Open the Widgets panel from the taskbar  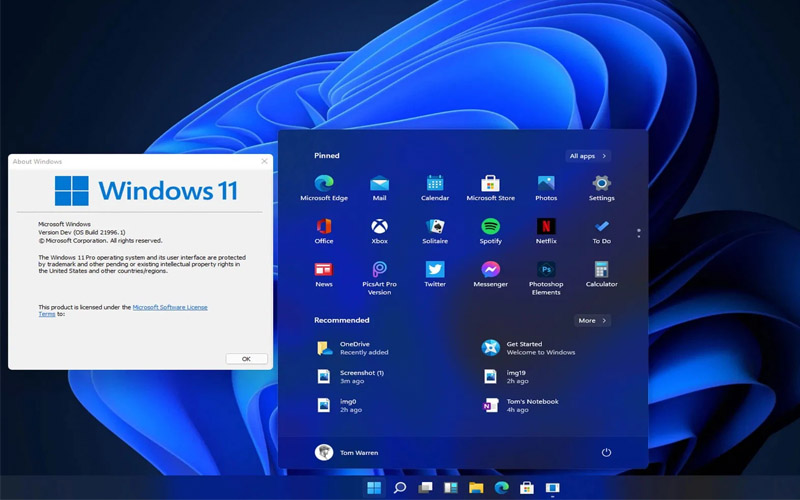pos(451,488)
